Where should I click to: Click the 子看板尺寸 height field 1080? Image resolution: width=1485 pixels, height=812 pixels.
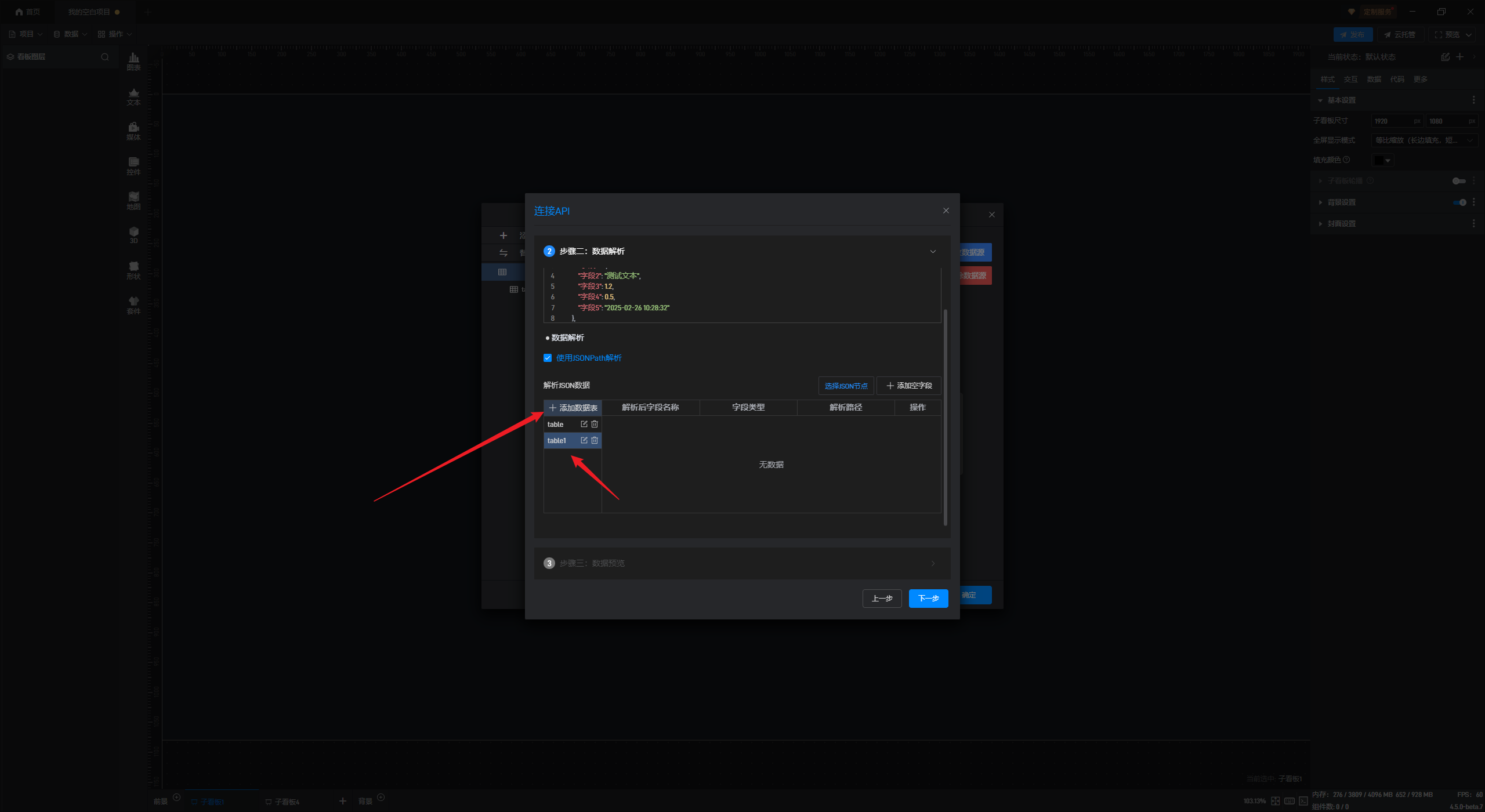tap(1451, 121)
